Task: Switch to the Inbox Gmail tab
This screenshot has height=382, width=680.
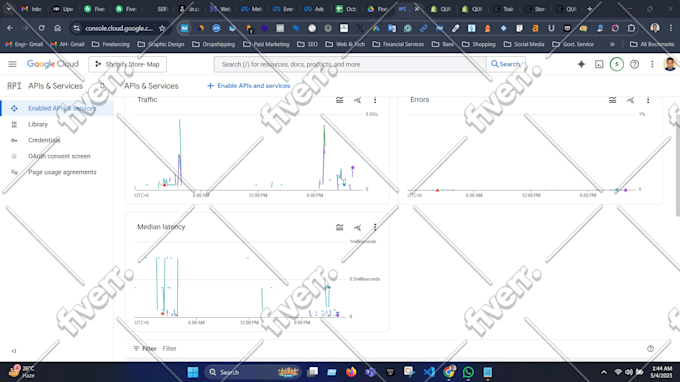Action: click(x=32, y=9)
